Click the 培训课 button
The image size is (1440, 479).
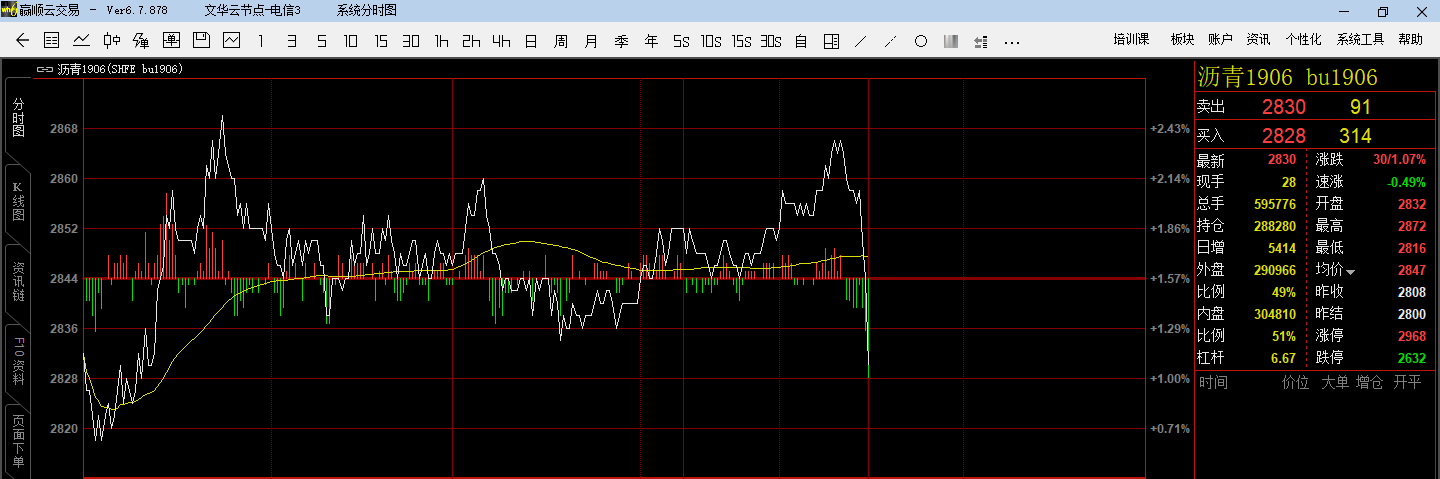click(x=1132, y=39)
